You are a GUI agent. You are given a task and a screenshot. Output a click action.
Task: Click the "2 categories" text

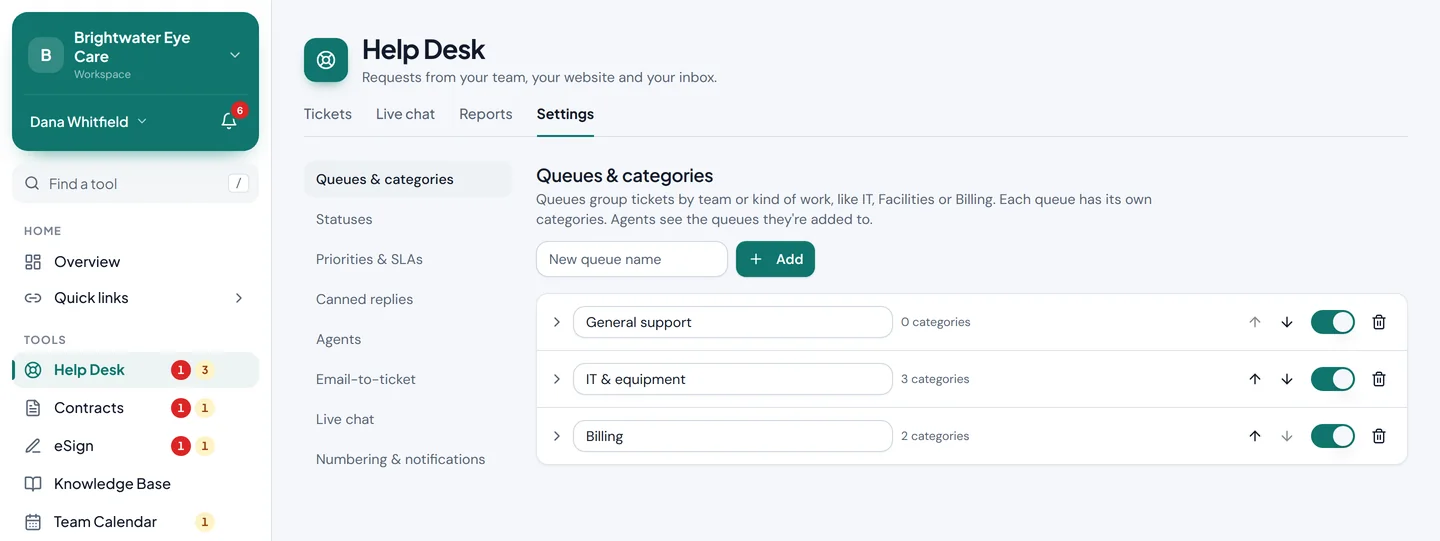935,436
